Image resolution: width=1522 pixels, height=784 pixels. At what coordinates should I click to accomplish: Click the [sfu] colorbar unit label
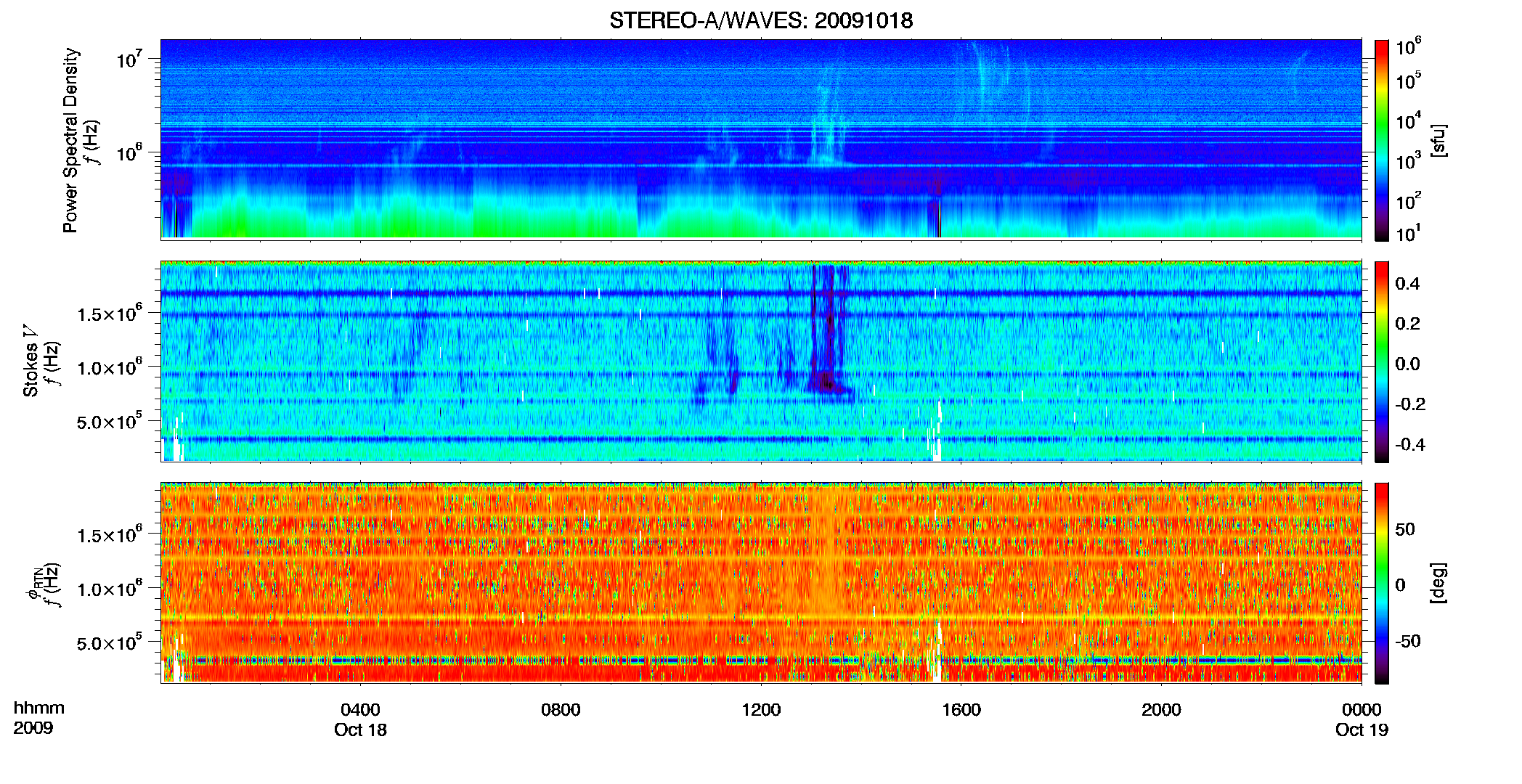tap(1439, 140)
